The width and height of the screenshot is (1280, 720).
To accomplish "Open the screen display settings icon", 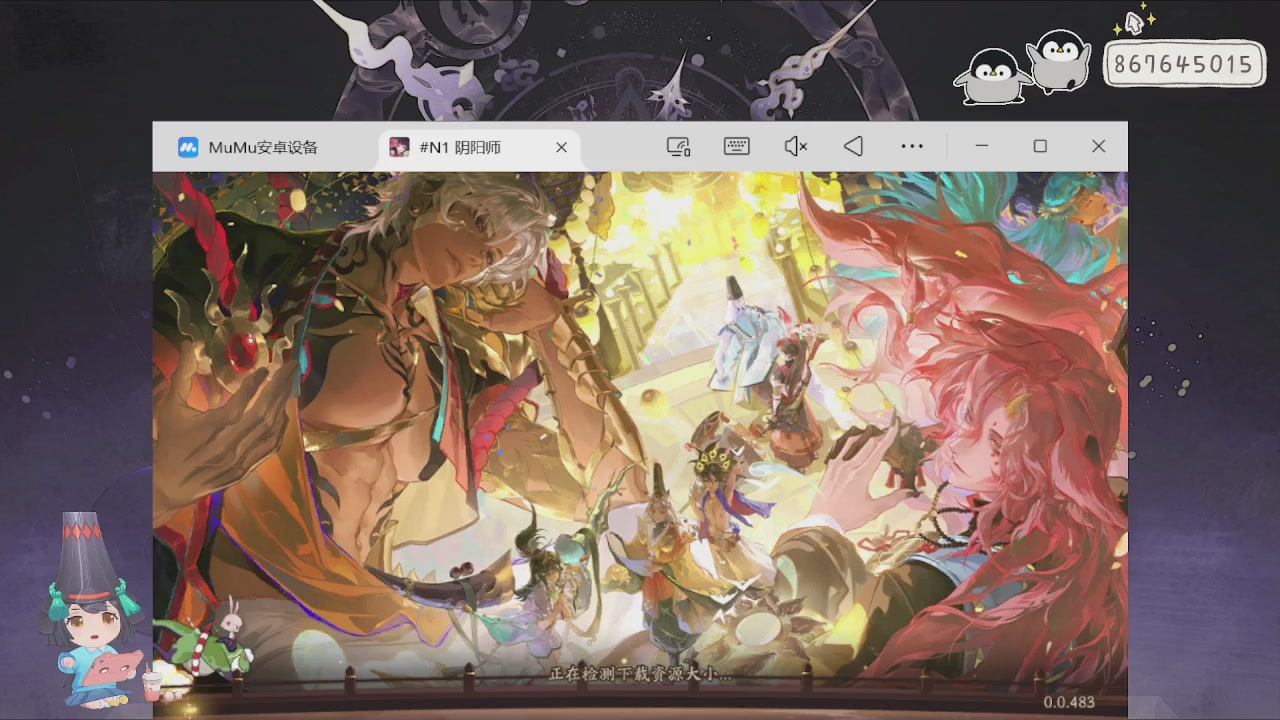I will coord(679,147).
